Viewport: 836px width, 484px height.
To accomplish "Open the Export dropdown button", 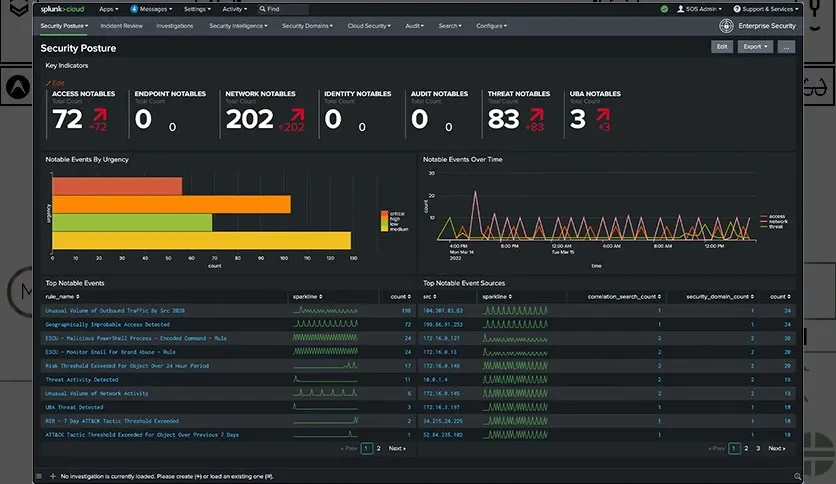I will pyautogui.click(x=755, y=47).
